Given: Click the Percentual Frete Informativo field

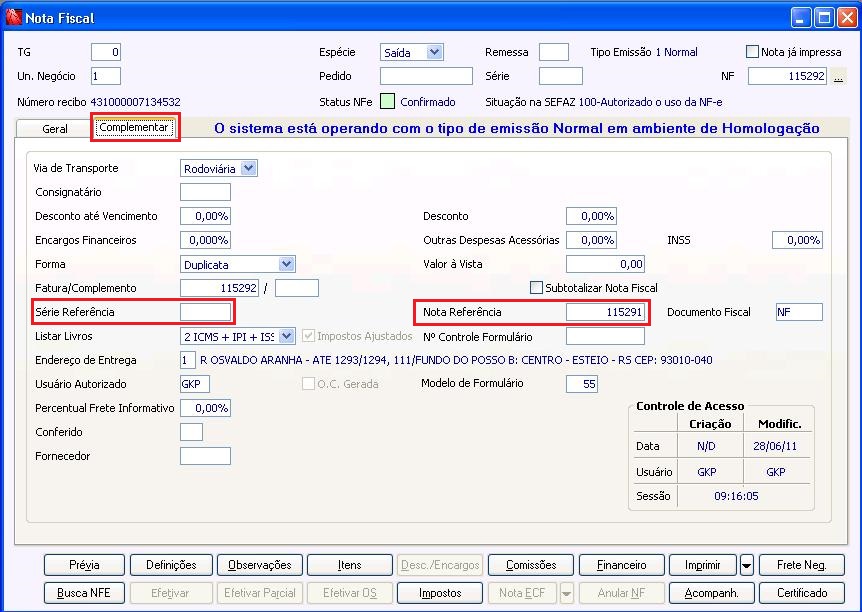Looking at the screenshot, I should [x=205, y=408].
